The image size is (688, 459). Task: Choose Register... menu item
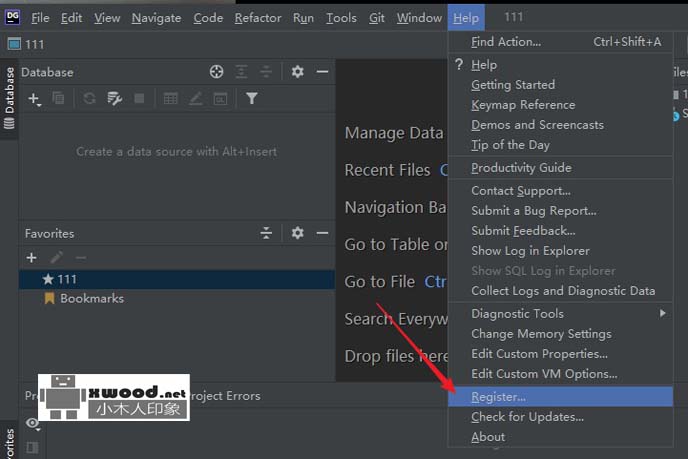(x=560, y=397)
